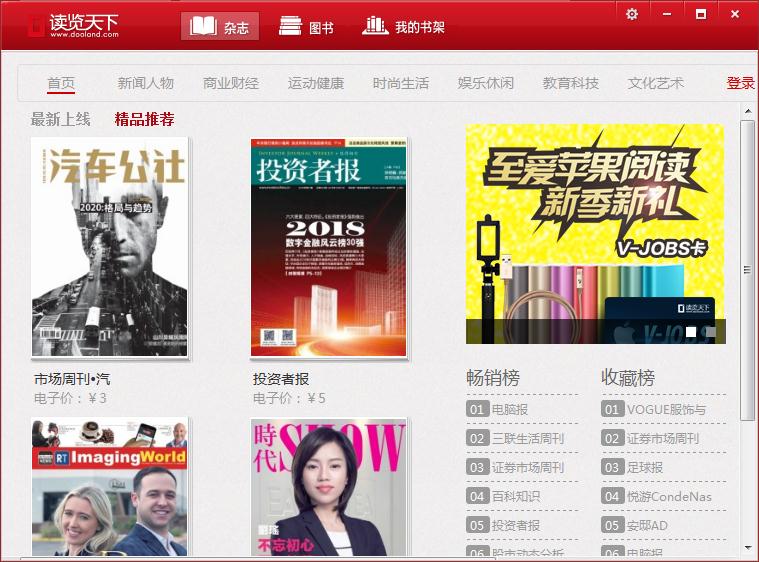The image size is (759, 562).
Task: Click the 畅销榜 heading
Action: [x=493, y=378]
